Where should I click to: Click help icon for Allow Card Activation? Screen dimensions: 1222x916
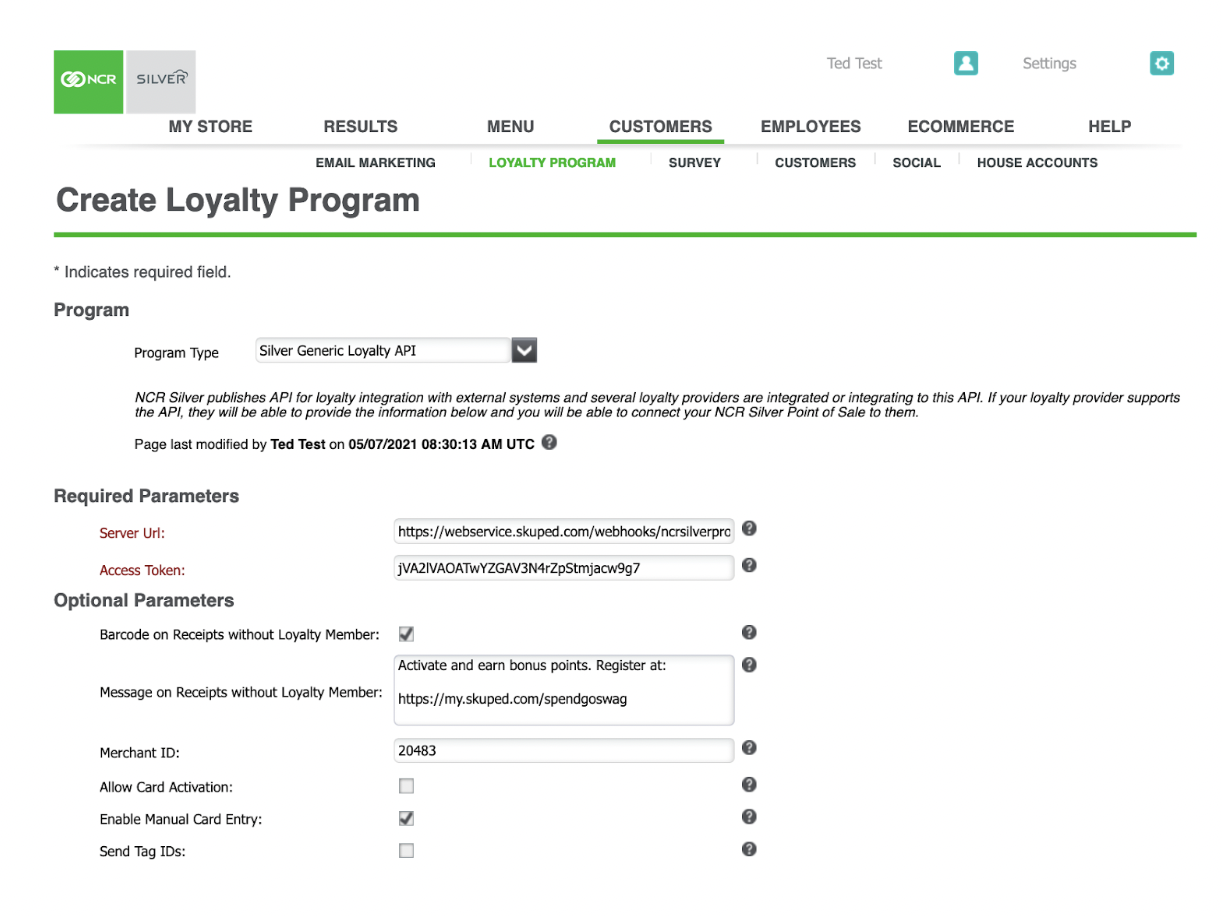click(749, 785)
